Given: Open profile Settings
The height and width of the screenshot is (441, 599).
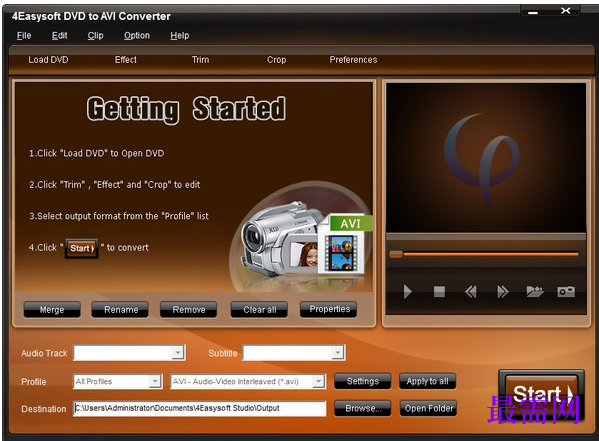Looking at the screenshot, I should click(363, 381).
